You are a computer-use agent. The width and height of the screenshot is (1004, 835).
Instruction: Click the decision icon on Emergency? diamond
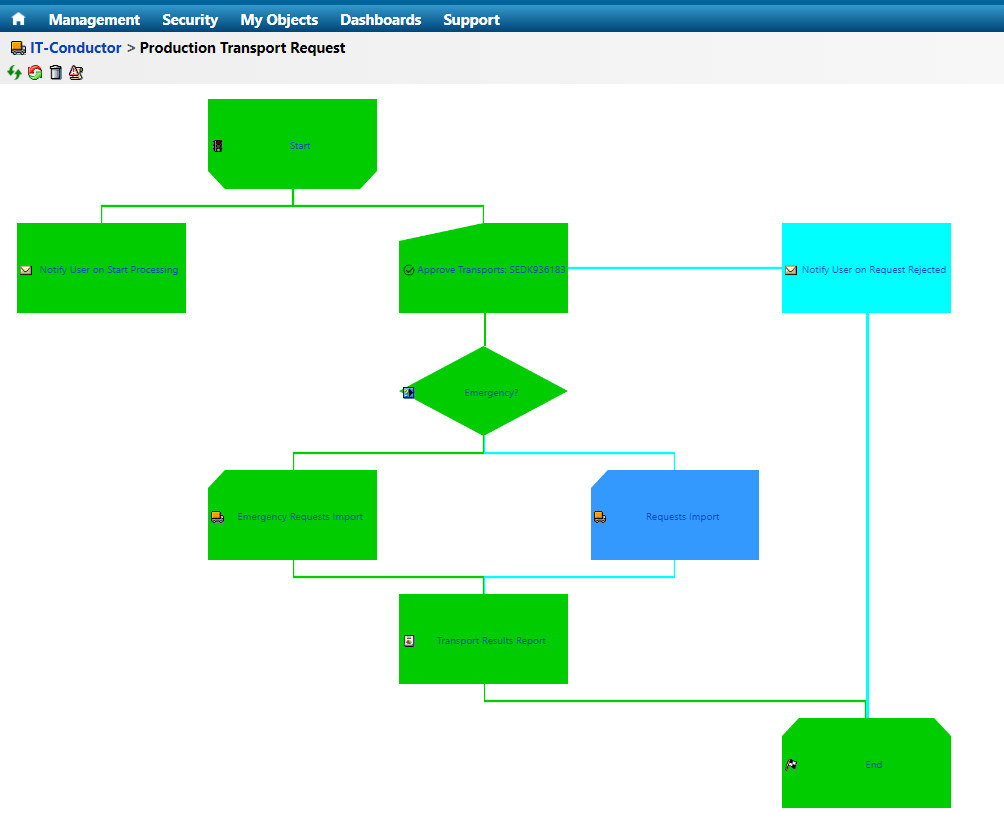pos(409,393)
